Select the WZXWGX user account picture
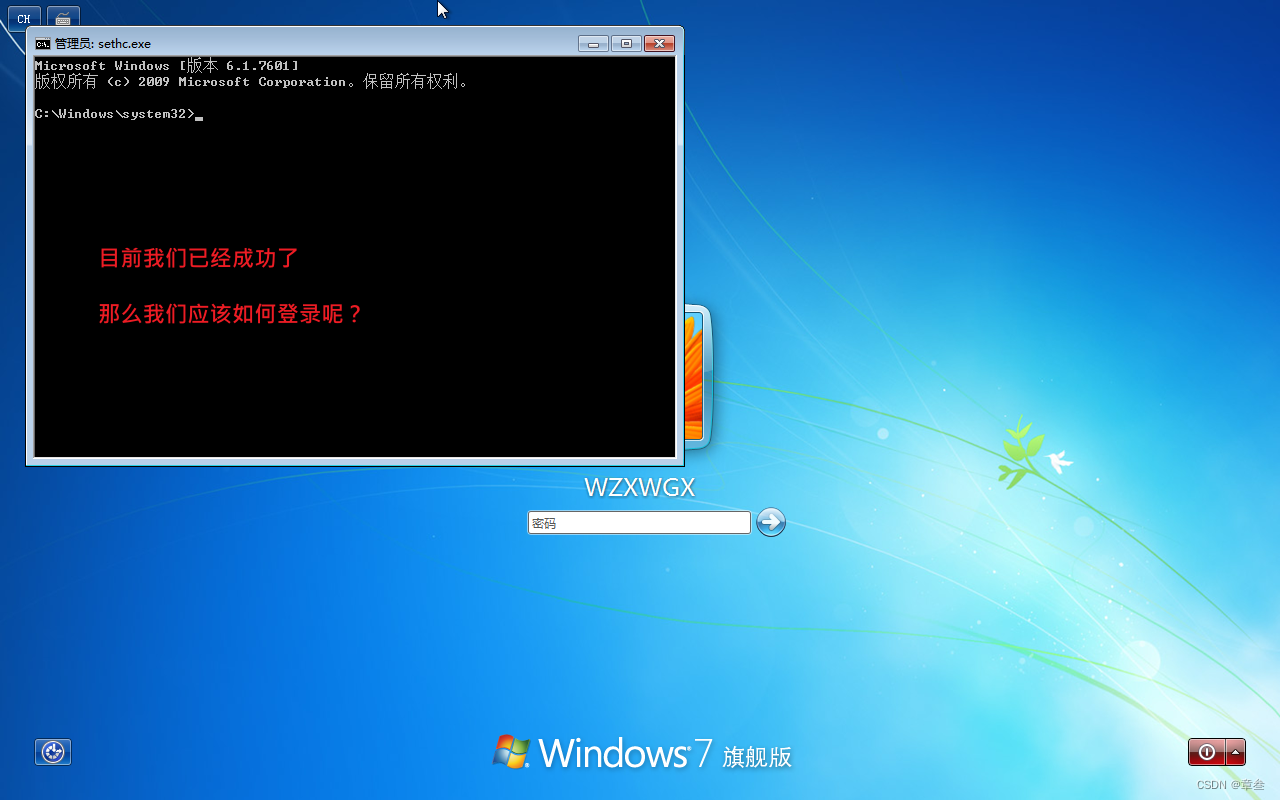The image size is (1280, 800). tap(698, 375)
